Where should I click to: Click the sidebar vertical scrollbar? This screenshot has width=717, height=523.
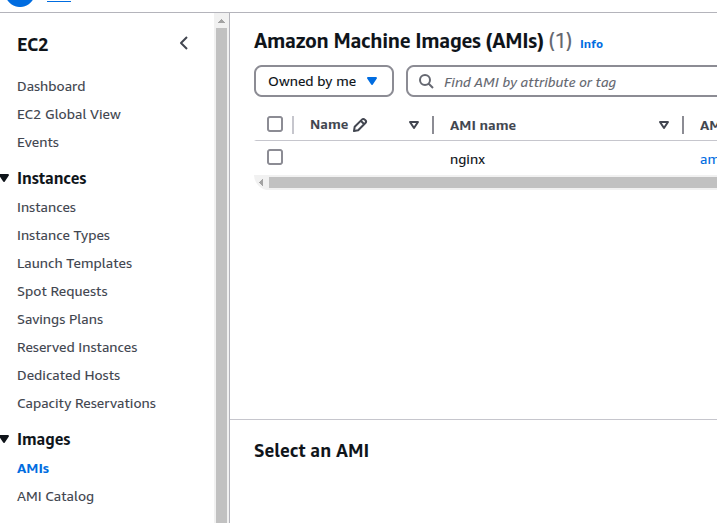(221, 276)
